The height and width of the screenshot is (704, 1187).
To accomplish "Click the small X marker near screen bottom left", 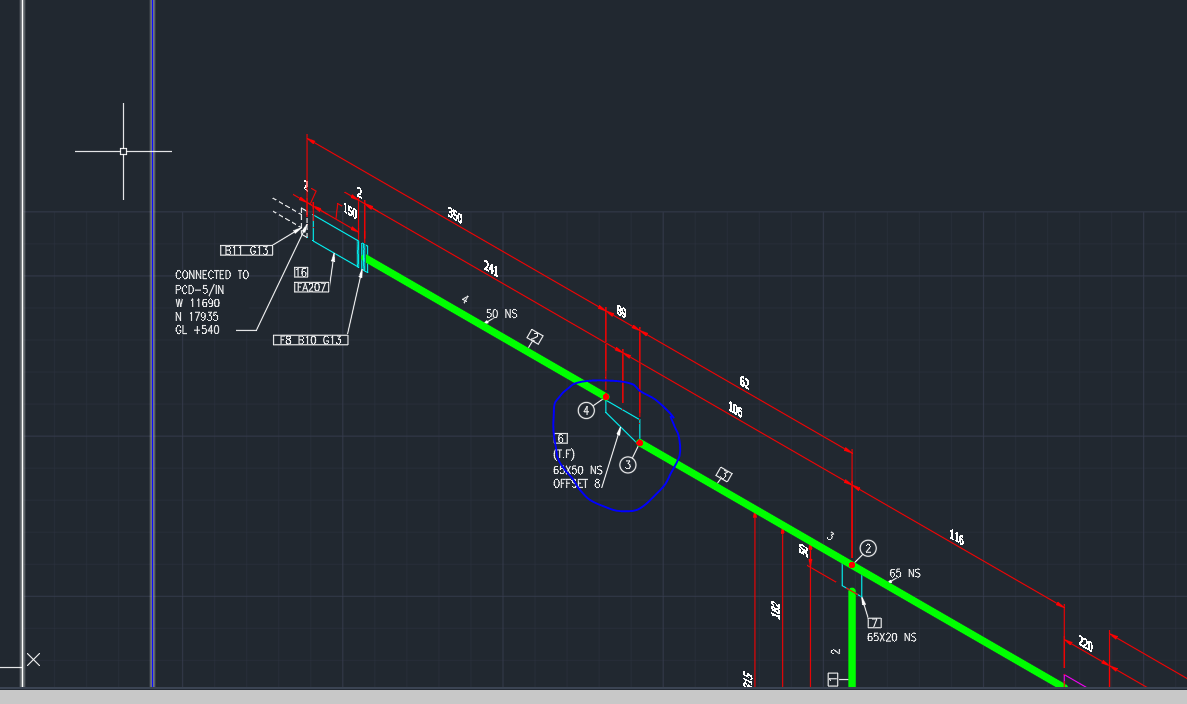I will [x=33, y=659].
